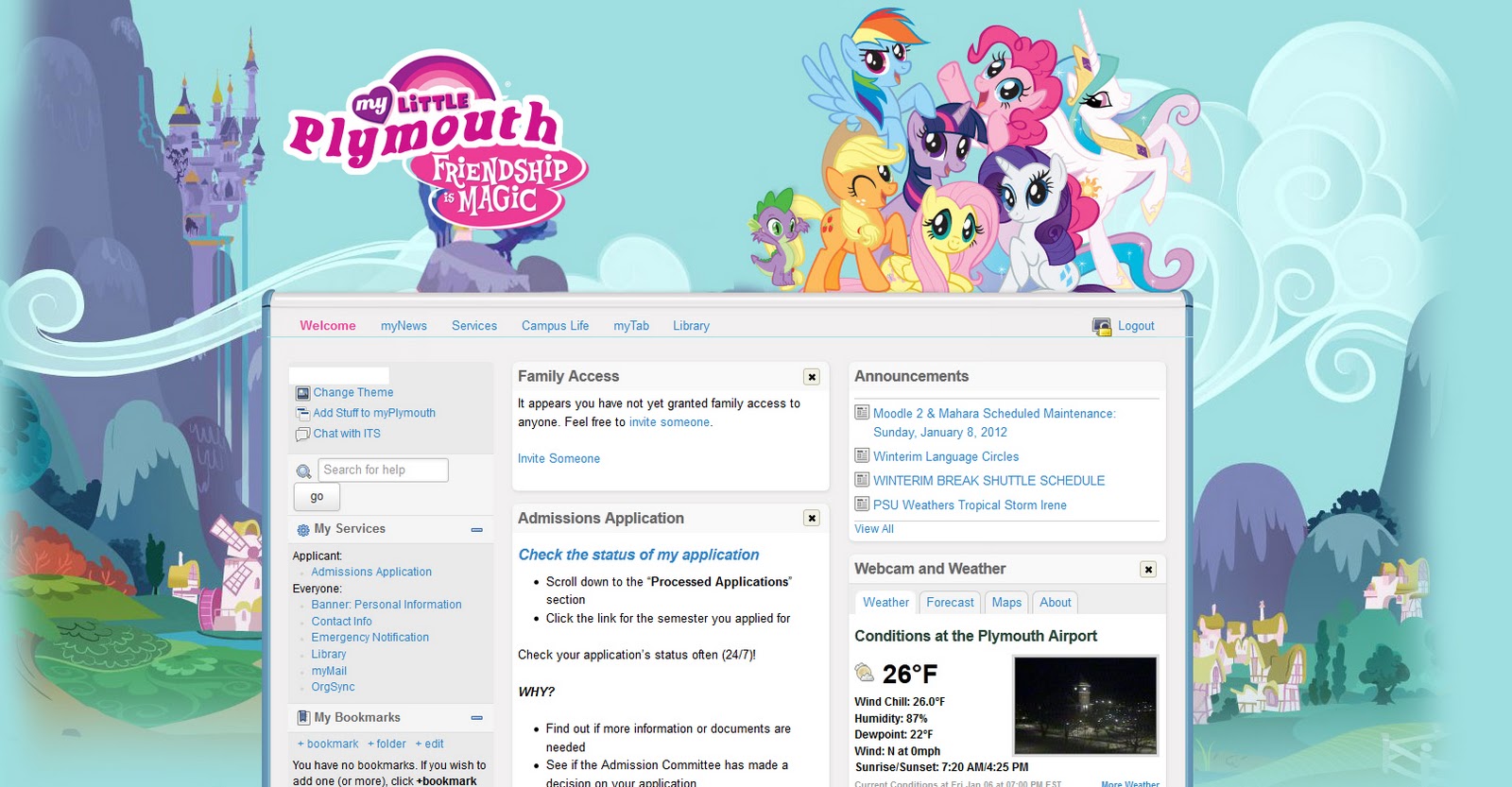Open Banner: Personal Information link
The image size is (1512, 787).
tap(387, 605)
